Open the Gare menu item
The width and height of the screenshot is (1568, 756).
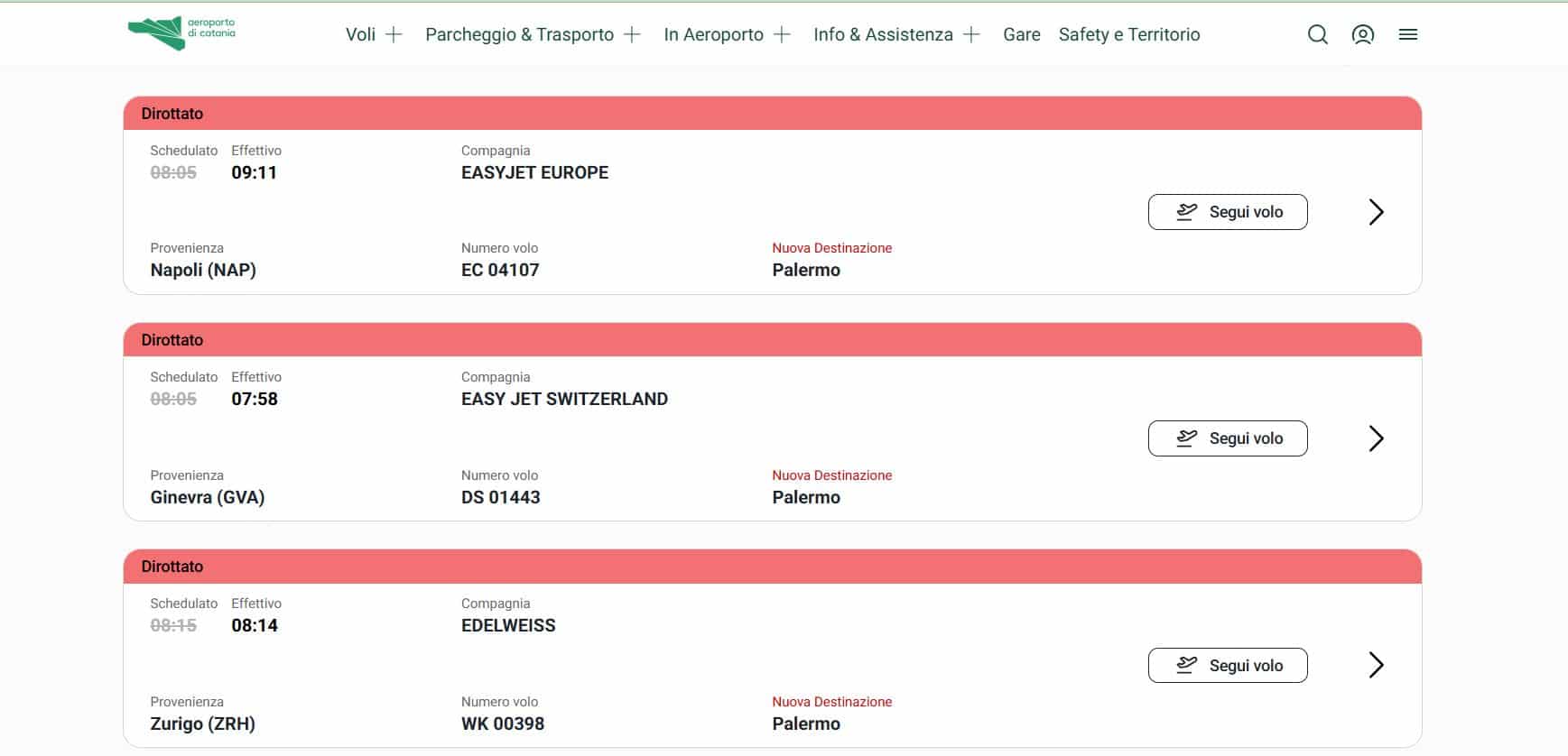[x=1022, y=34]
